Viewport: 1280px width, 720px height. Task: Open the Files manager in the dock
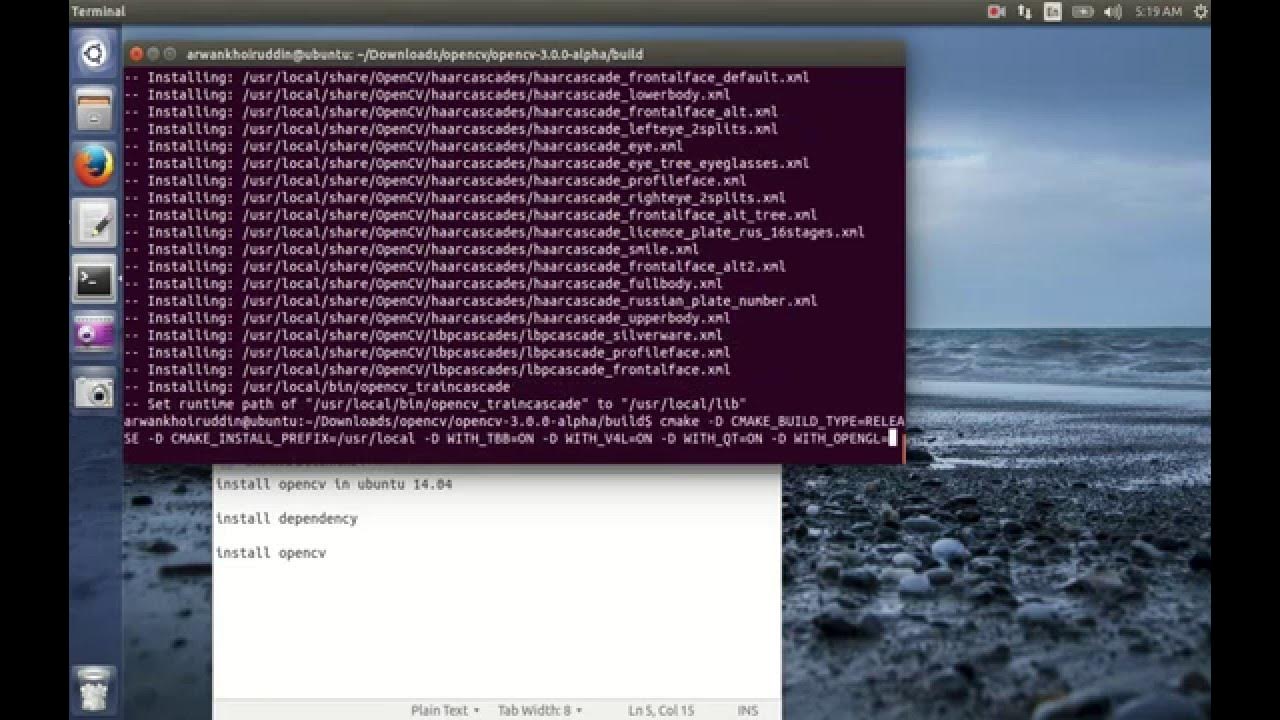coord(95,110)
